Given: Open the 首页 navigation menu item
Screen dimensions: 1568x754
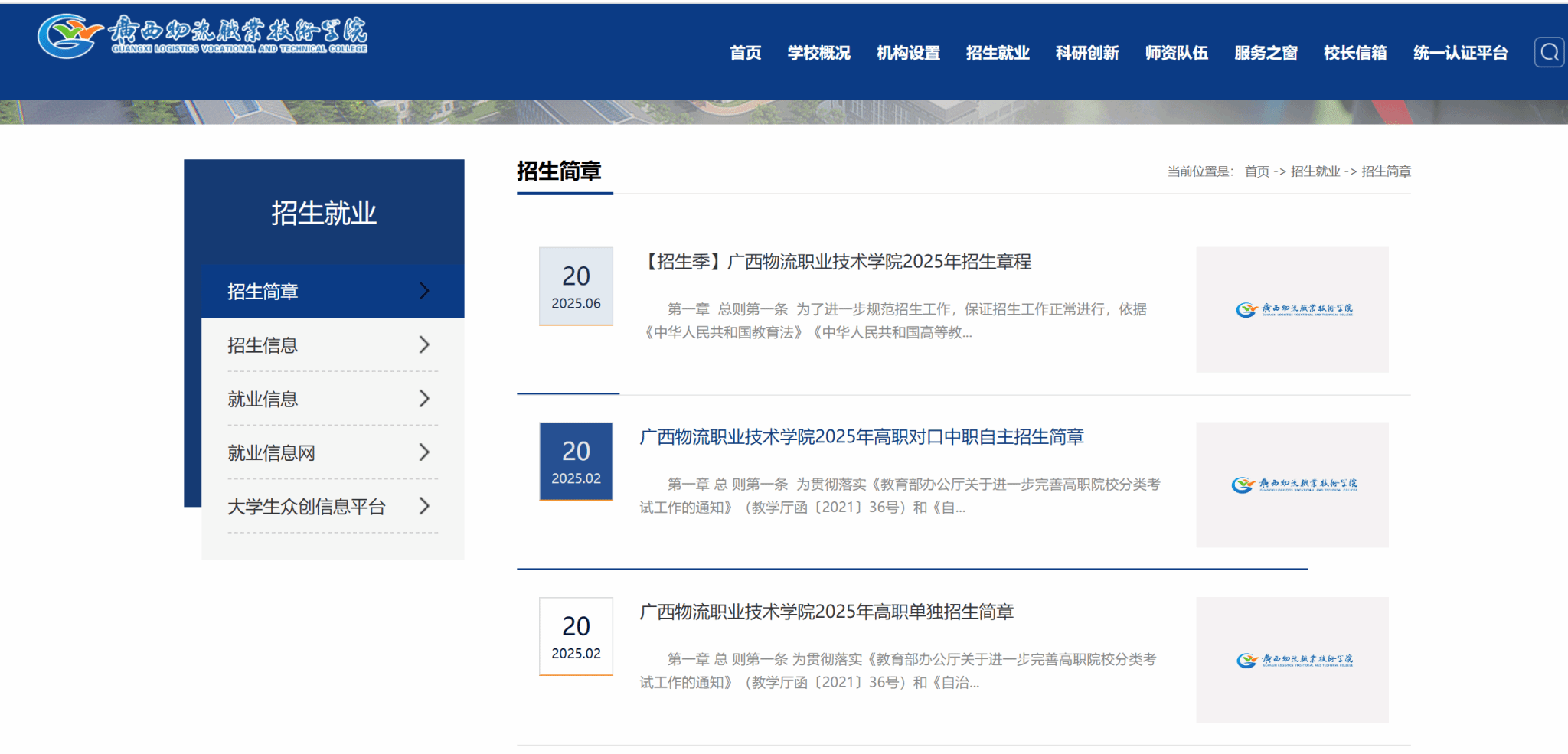Looking at the screenshot, I should [745, 53].
